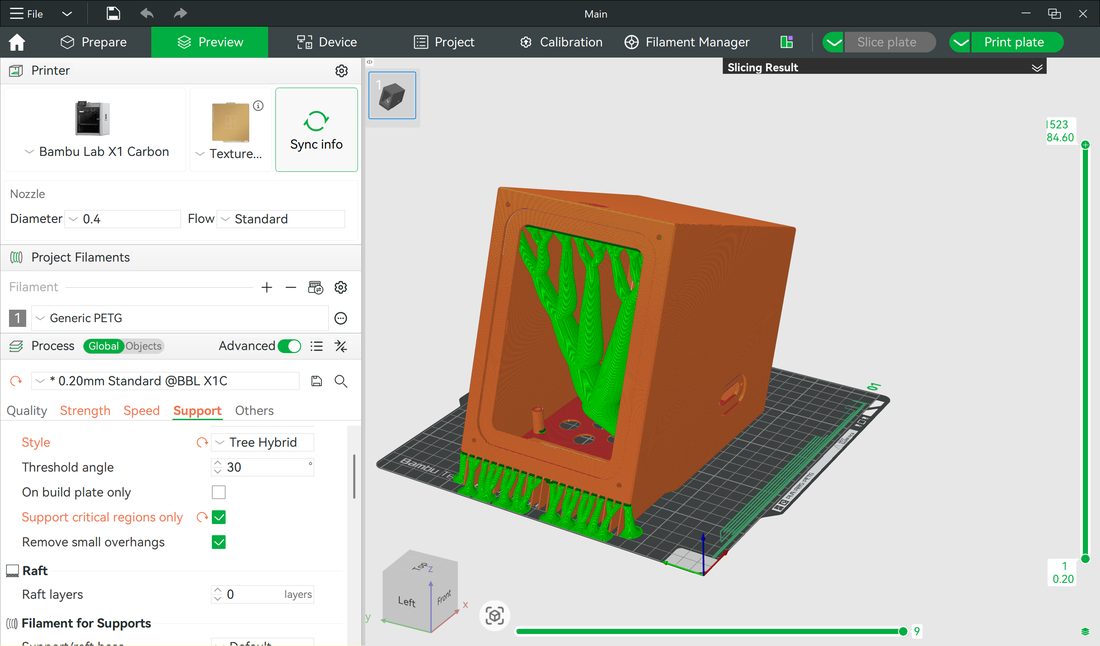Open the Generic PETG filament dropdown
Image resolution: width=1100 pixels, height=646 pixels.
click(180, 318)
